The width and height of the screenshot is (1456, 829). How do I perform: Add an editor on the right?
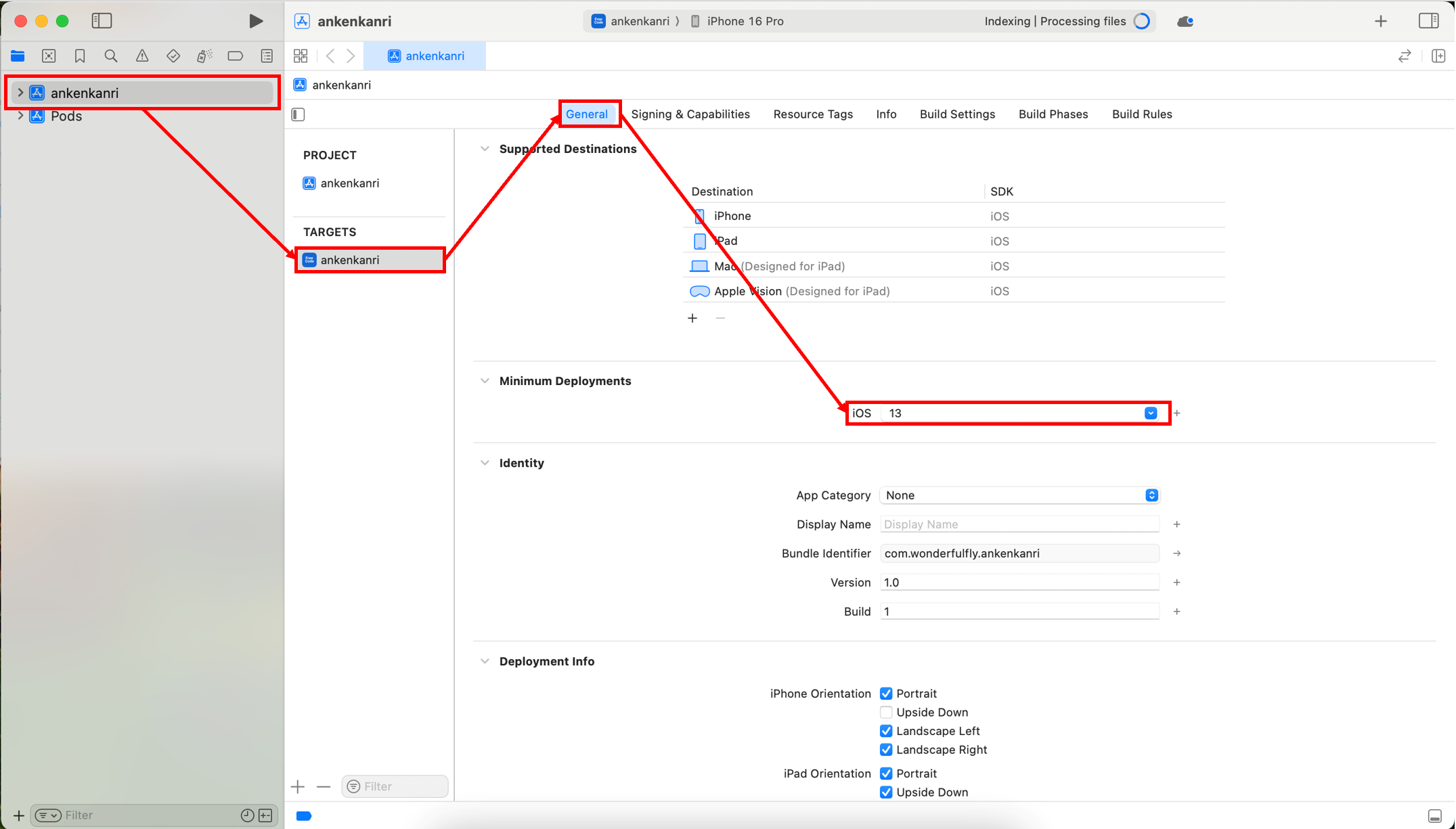coord(1438,56)
